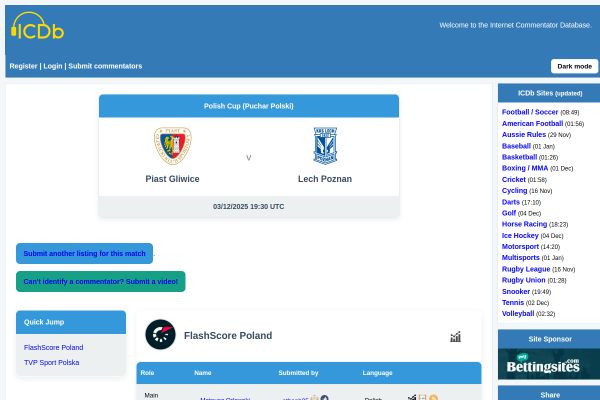
Task: Open the Cycling site
Action: [x=515, y=191]
